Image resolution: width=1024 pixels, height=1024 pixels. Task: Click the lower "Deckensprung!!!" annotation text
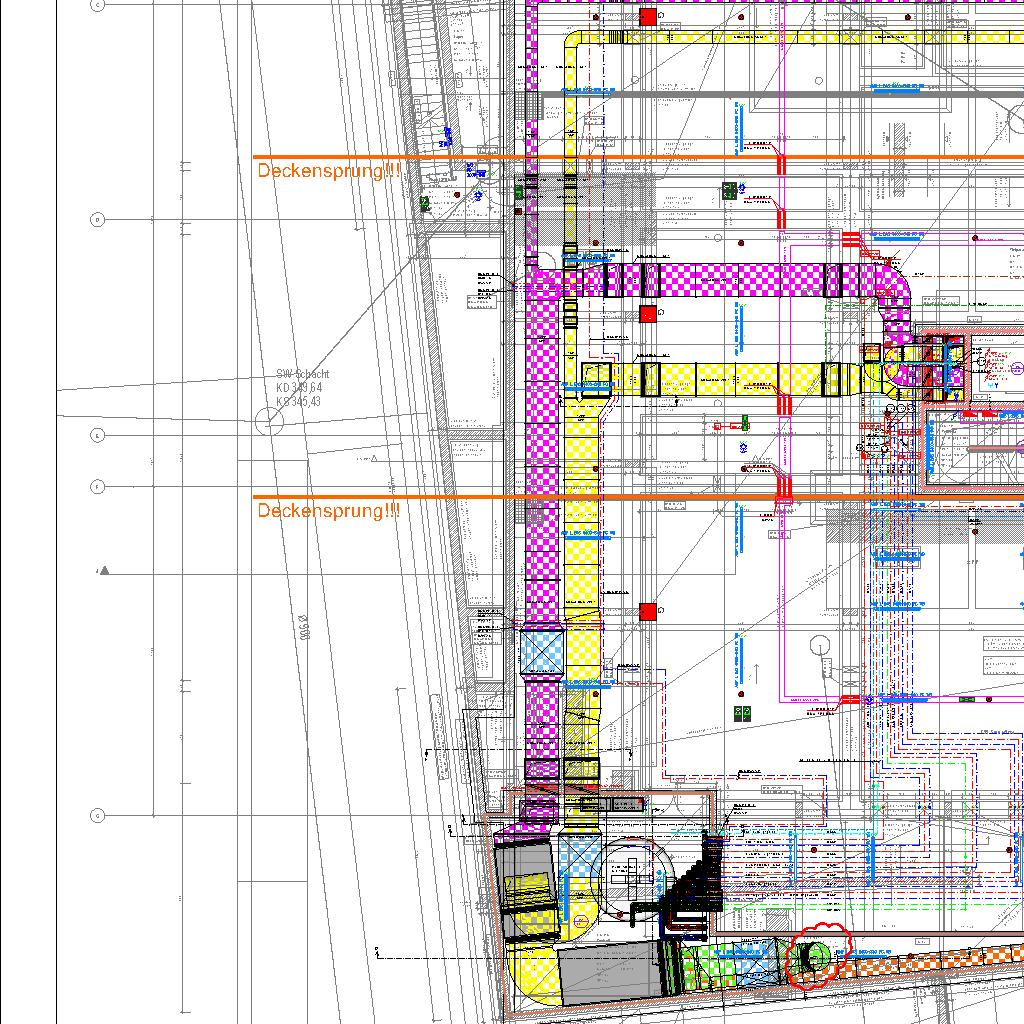[x=328, y=511]
